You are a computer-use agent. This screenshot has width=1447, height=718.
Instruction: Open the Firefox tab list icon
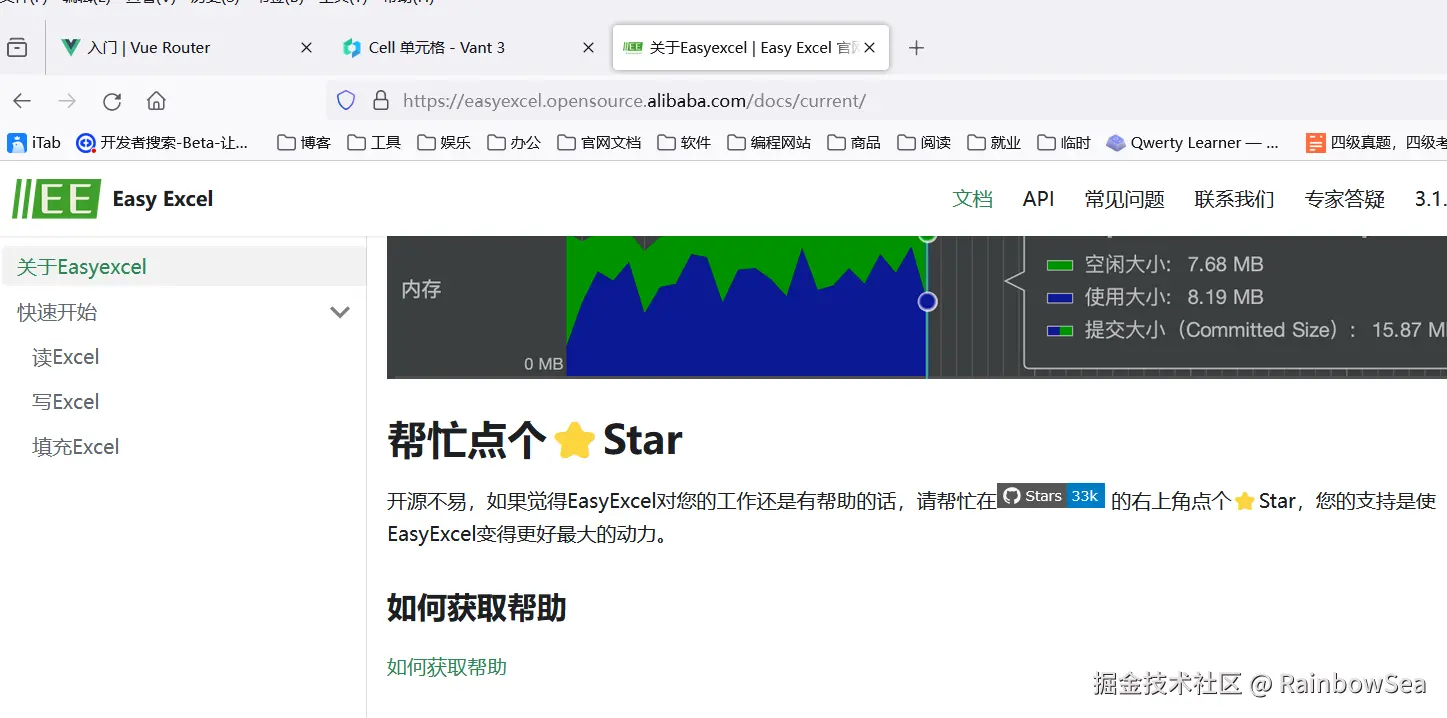[x=17, y=47]
